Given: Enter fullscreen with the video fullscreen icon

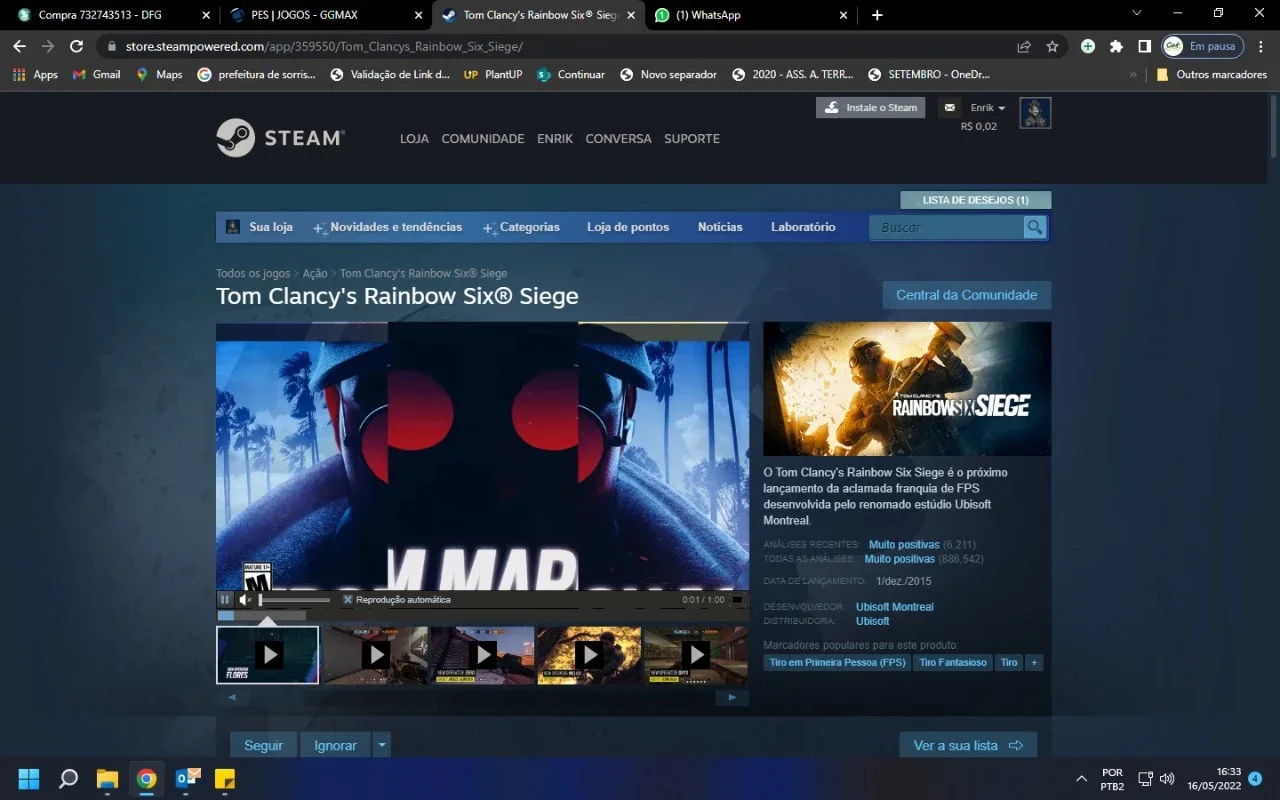Looking at the screenshot, I should [x=738, y=600].
